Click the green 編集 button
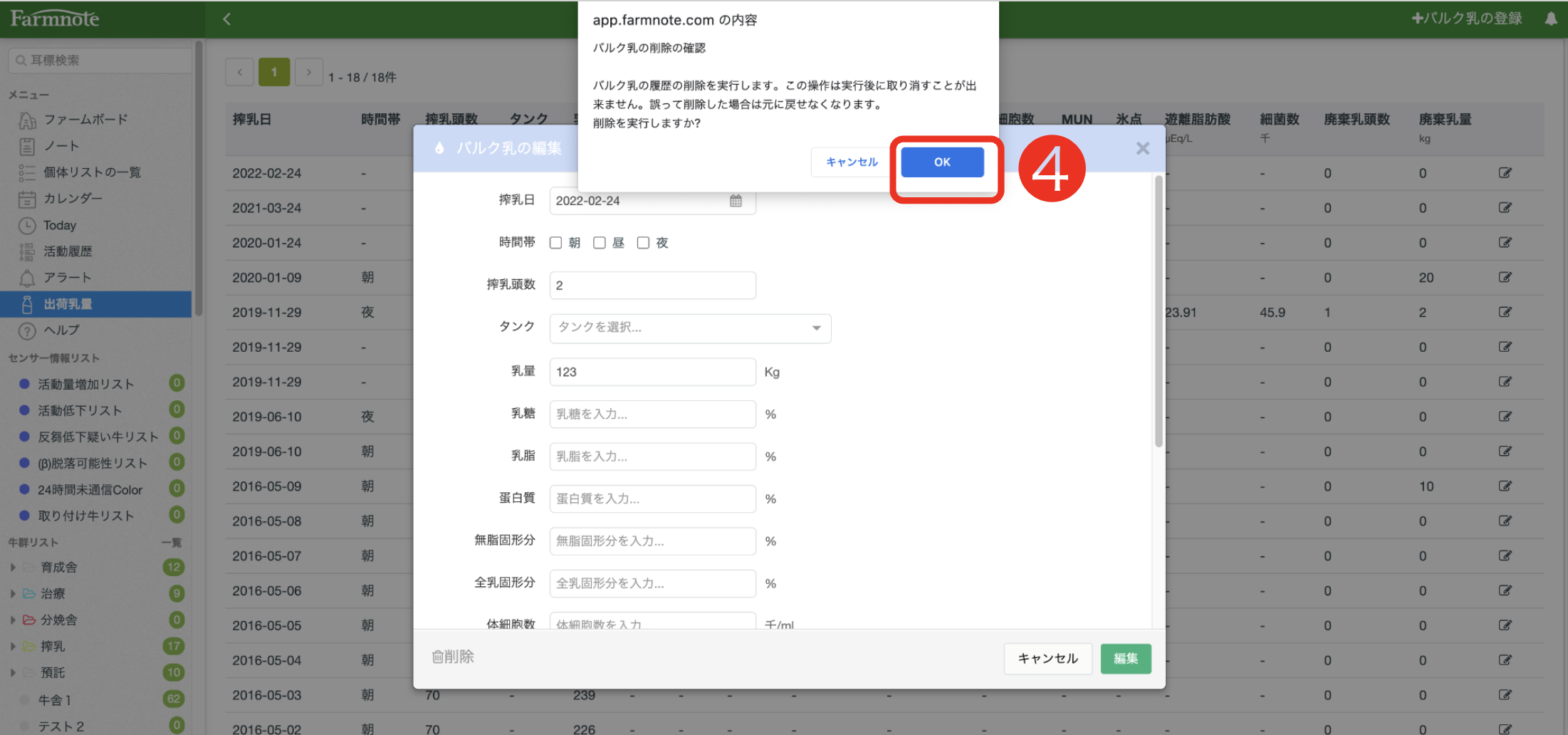The image size is (1568, 735). [x=1125, y=659]
